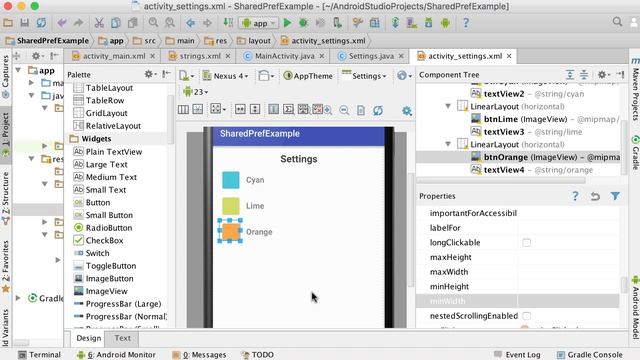
Task: Open the Settings activity dropdown
Action: pos(364,76)
